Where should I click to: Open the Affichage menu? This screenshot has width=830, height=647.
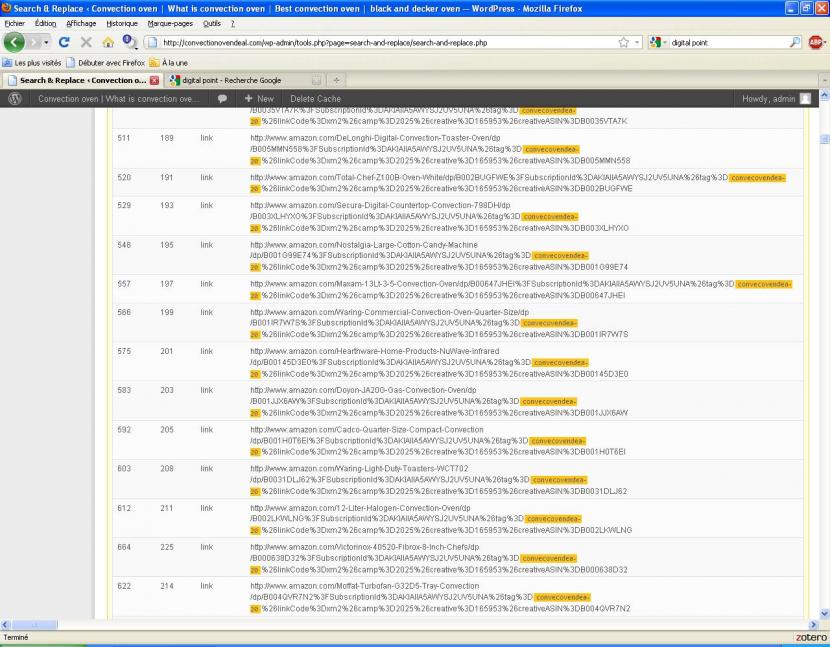(x=81, y=23)
